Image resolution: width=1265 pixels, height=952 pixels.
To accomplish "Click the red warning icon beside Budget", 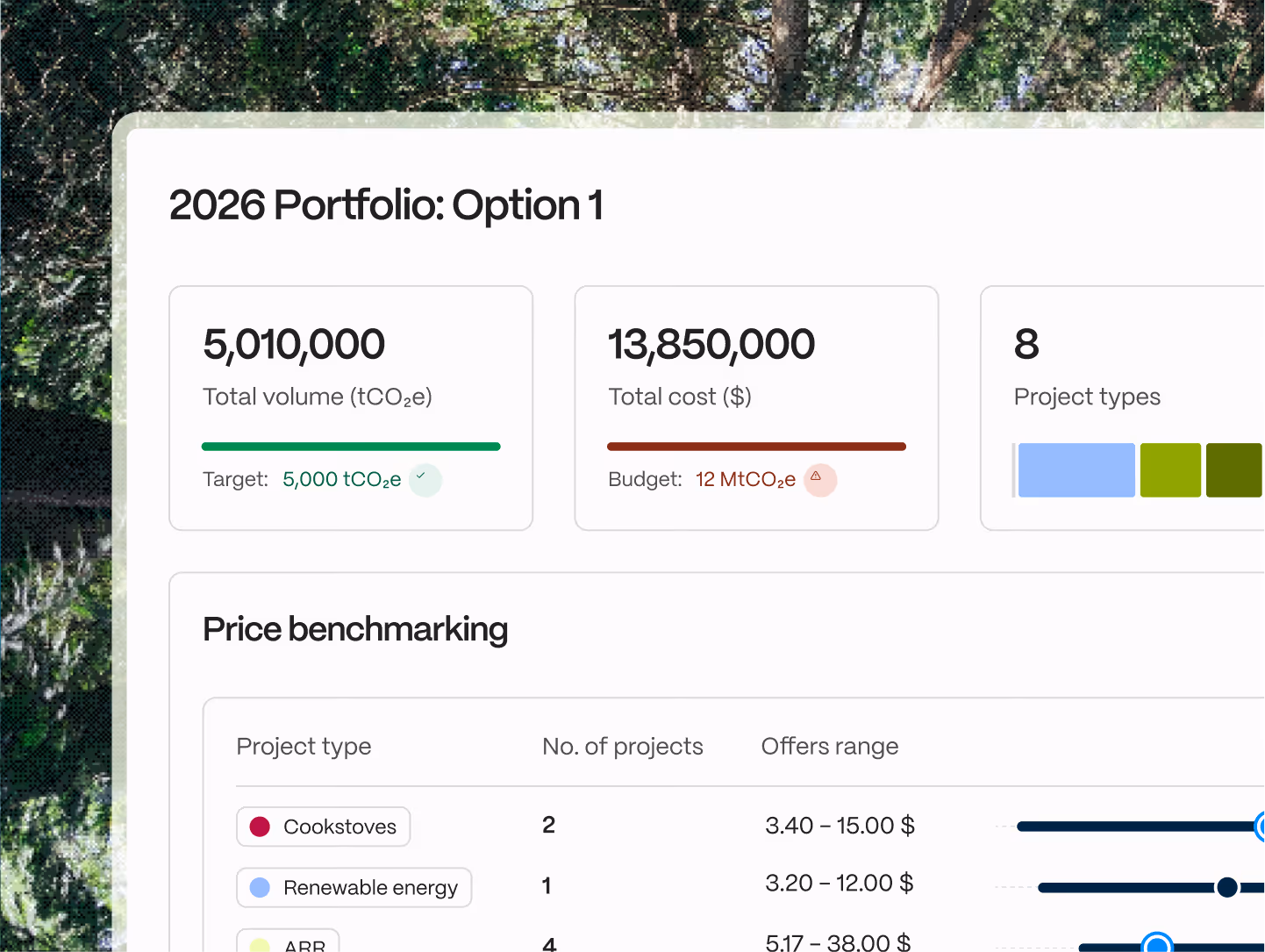I will [820, 480].
